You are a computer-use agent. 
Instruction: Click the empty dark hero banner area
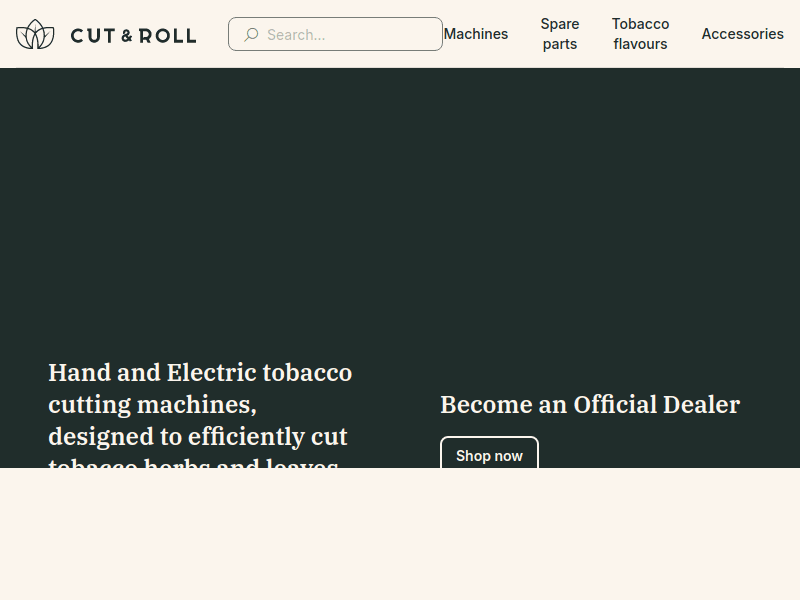click(x=400, y=200)
